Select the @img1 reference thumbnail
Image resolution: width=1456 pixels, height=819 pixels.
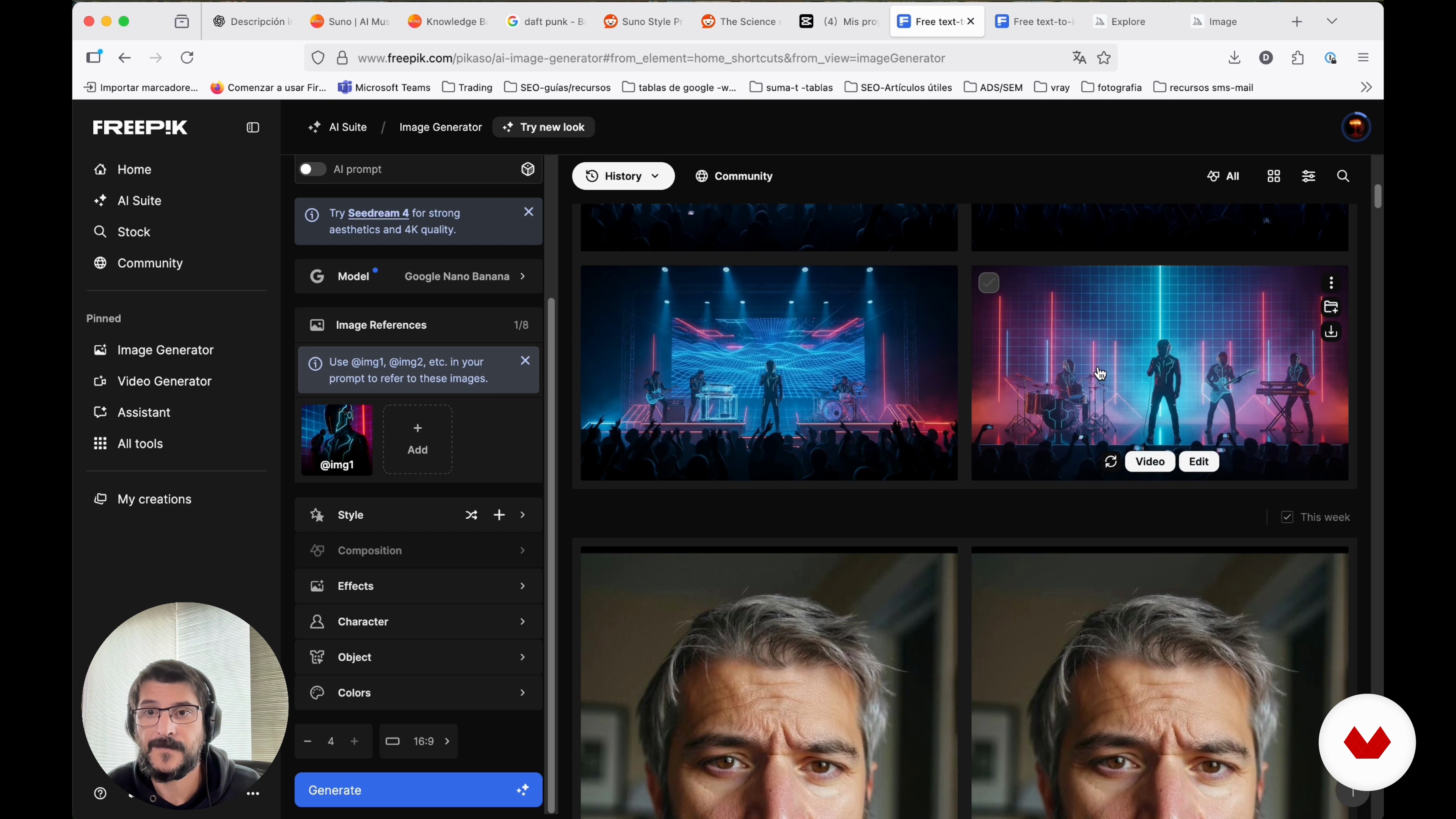click(337, 440)
